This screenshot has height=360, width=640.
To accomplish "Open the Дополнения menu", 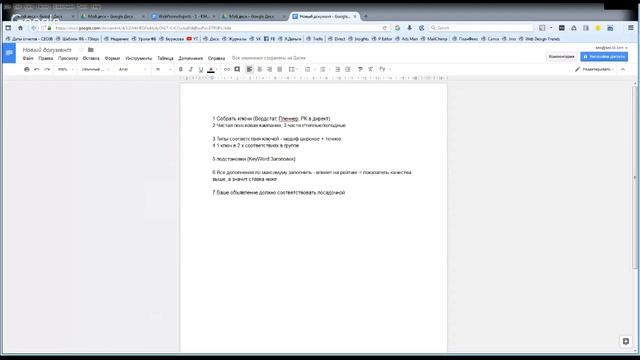I will point(190,58).
